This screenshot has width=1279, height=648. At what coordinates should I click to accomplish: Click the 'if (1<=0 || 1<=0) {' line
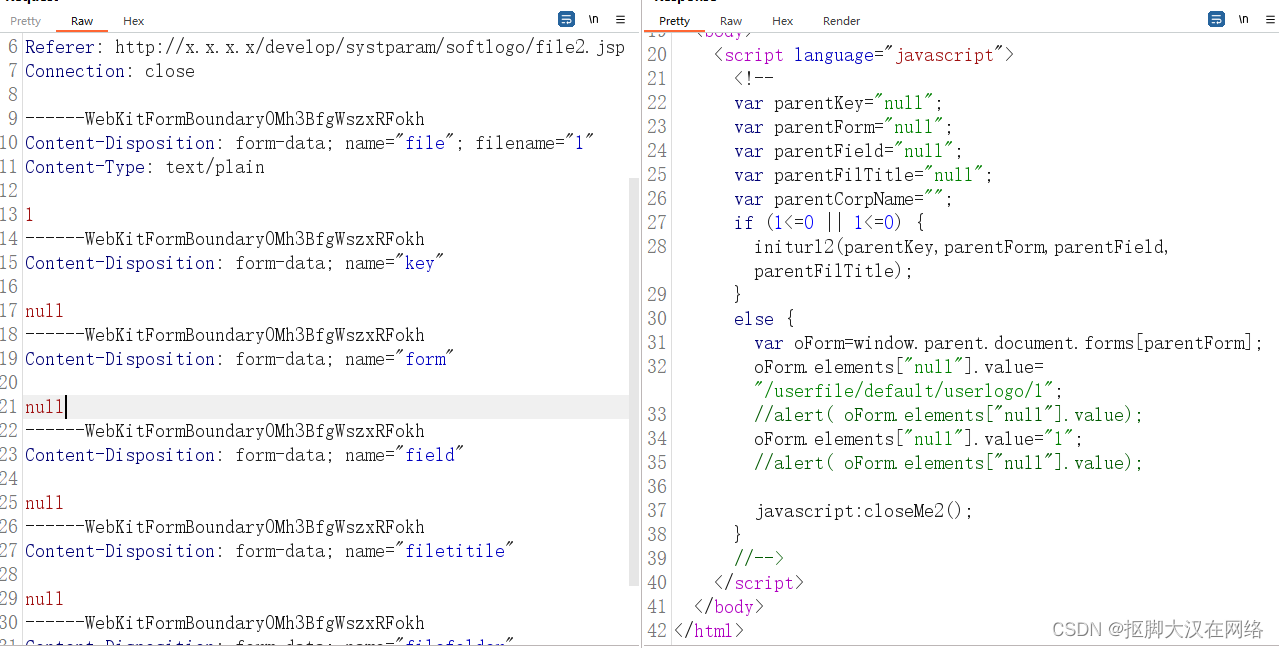click(830, 223)
